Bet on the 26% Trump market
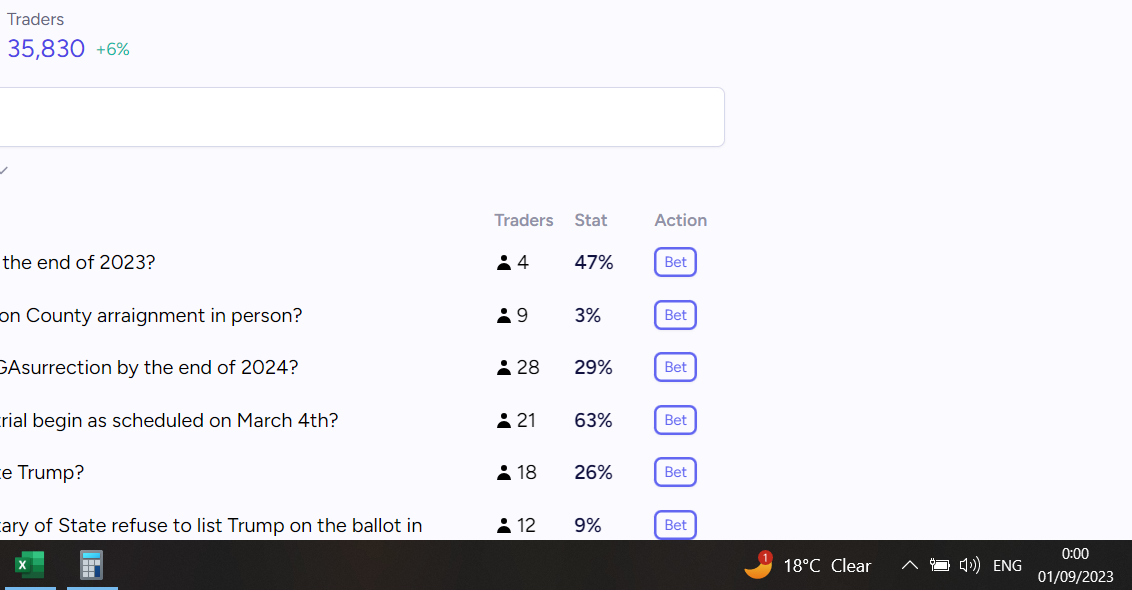Screen dimensions: 1132x590 [x=675, y=472]
